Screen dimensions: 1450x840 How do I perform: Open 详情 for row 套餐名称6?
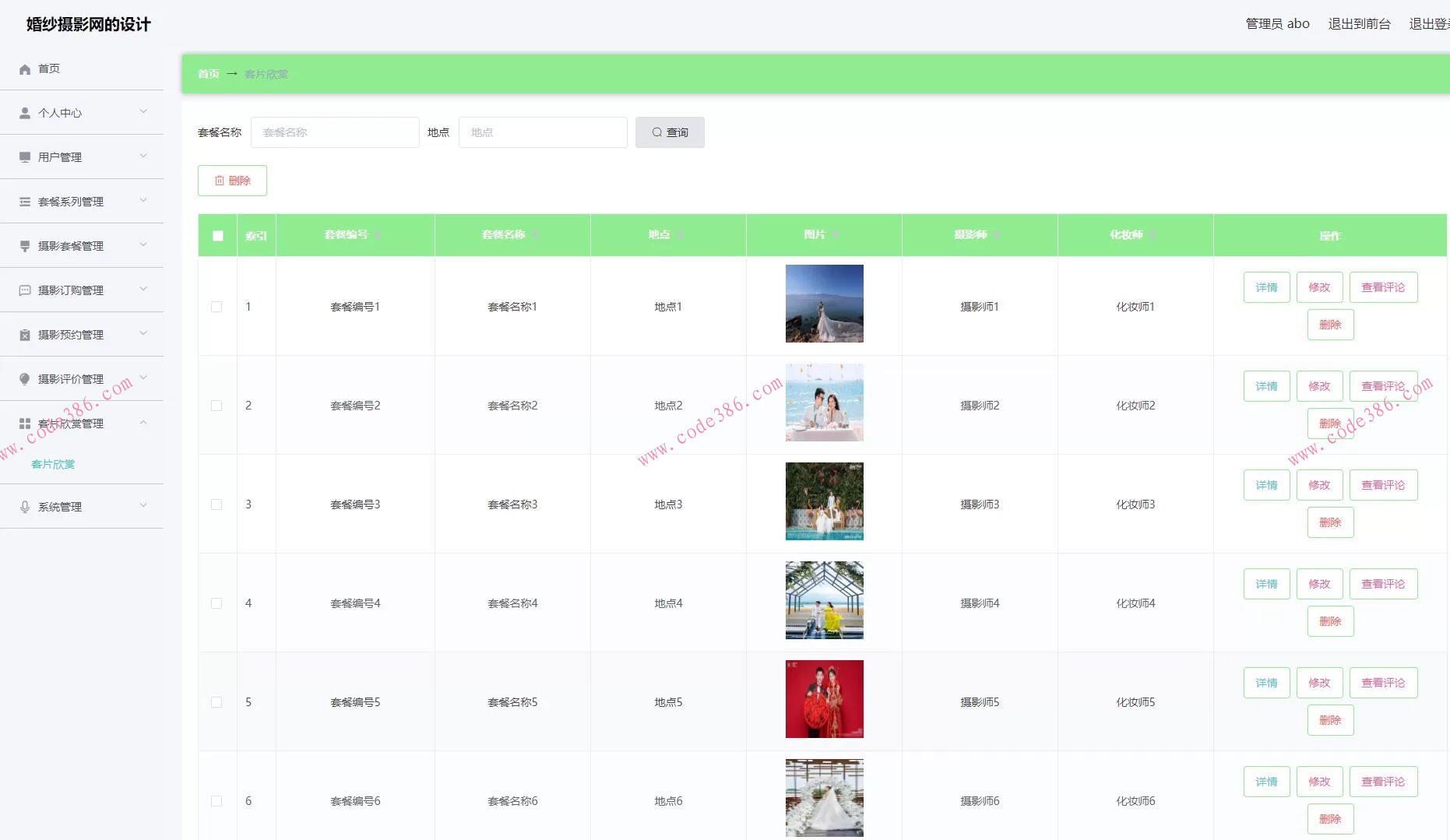pyautogui.click(x=1266, y=782)
